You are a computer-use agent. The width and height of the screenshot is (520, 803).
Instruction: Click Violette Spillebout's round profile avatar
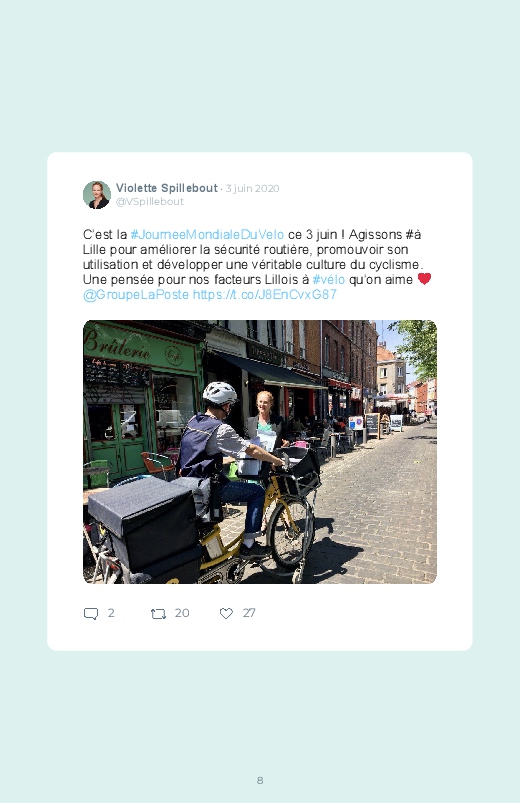point(97,195)
